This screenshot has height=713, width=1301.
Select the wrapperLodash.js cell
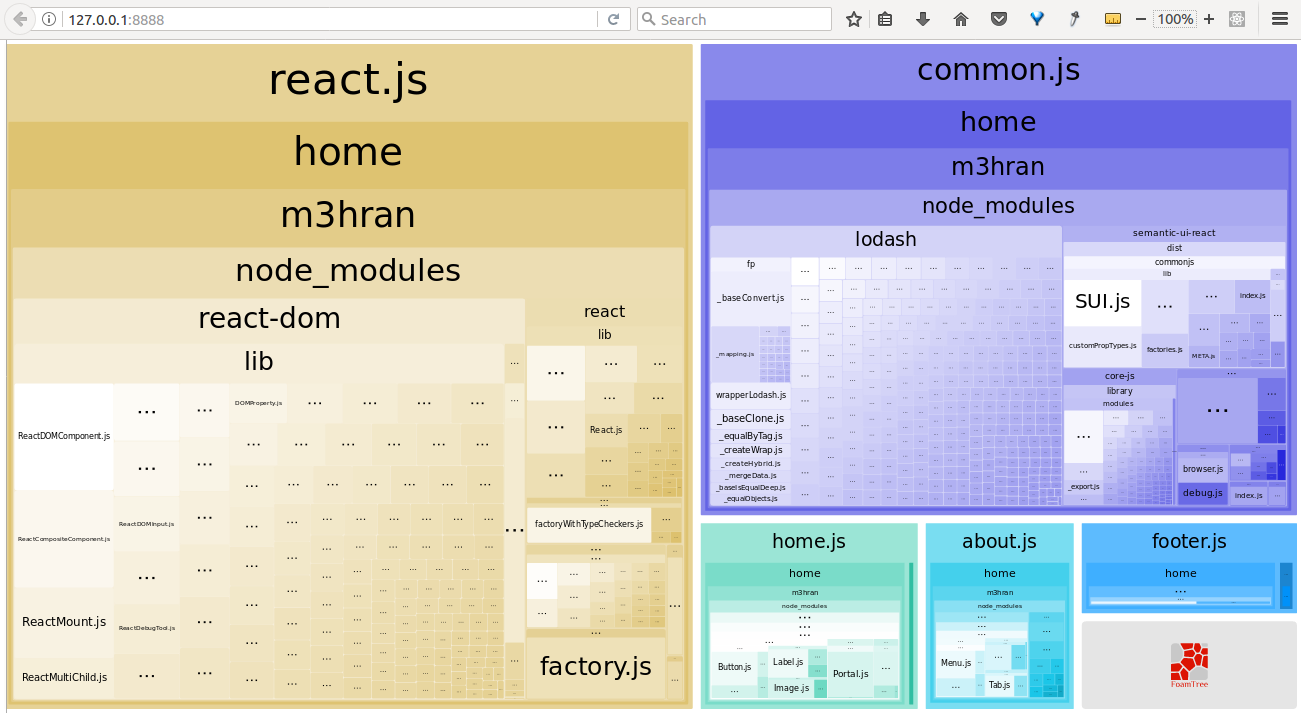coord(751,395)
